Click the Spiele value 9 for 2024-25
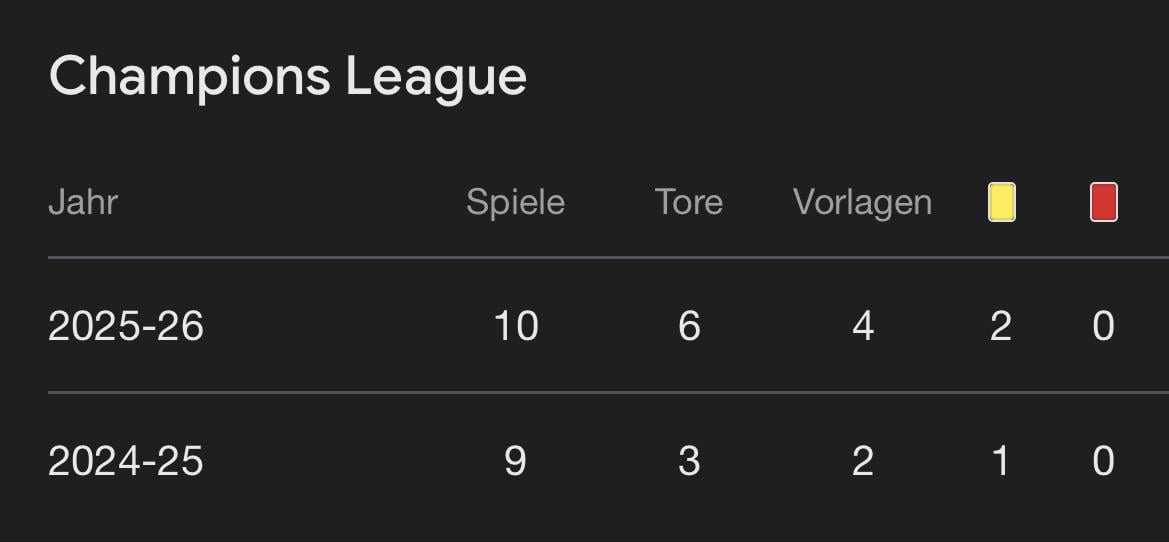1169x542 pixels. click(x=516, y=461)
